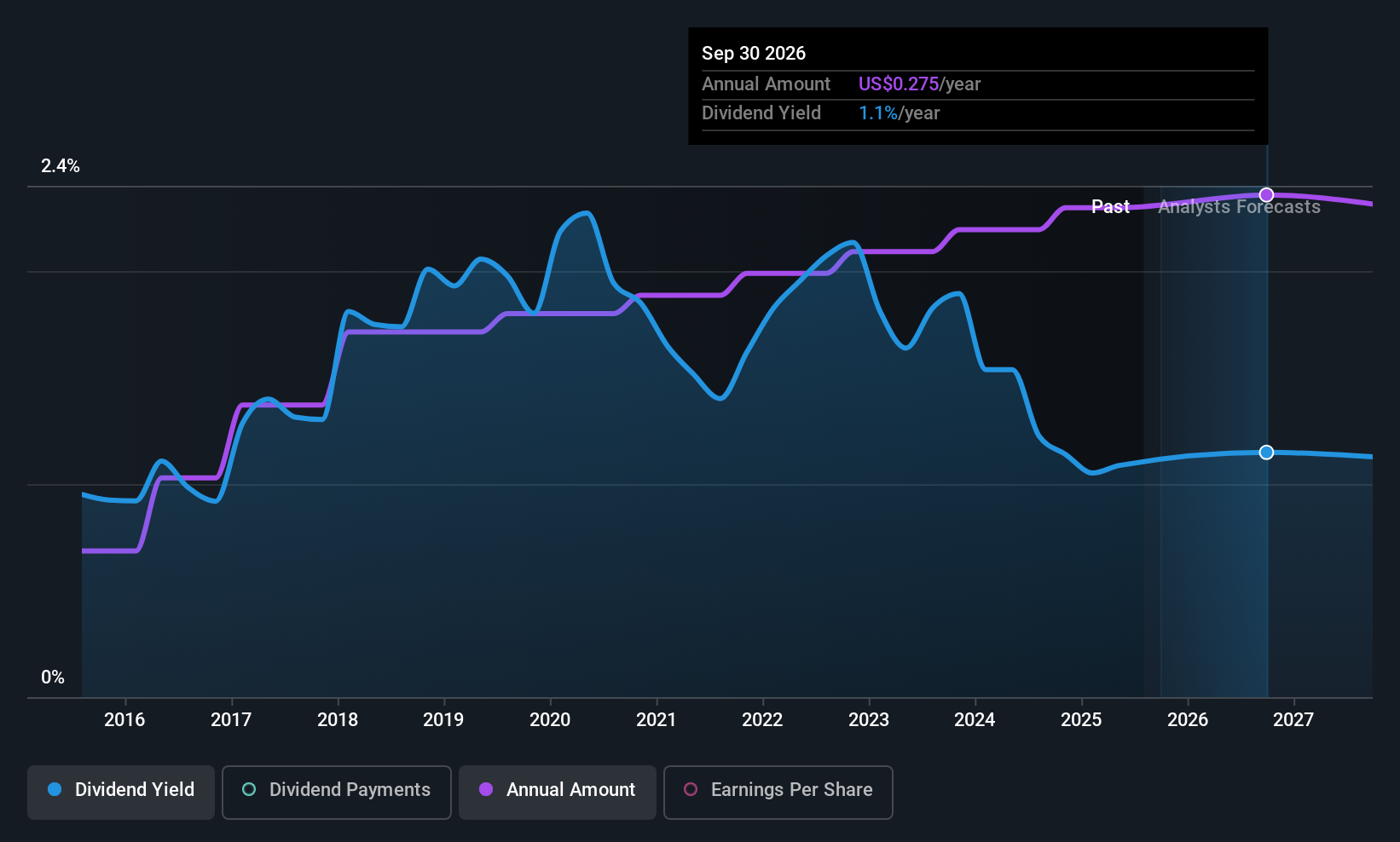Click the 2024 x-axis label
This screenshot has width=1400, height=842.
pyautogui.click(x=975, y=720)
